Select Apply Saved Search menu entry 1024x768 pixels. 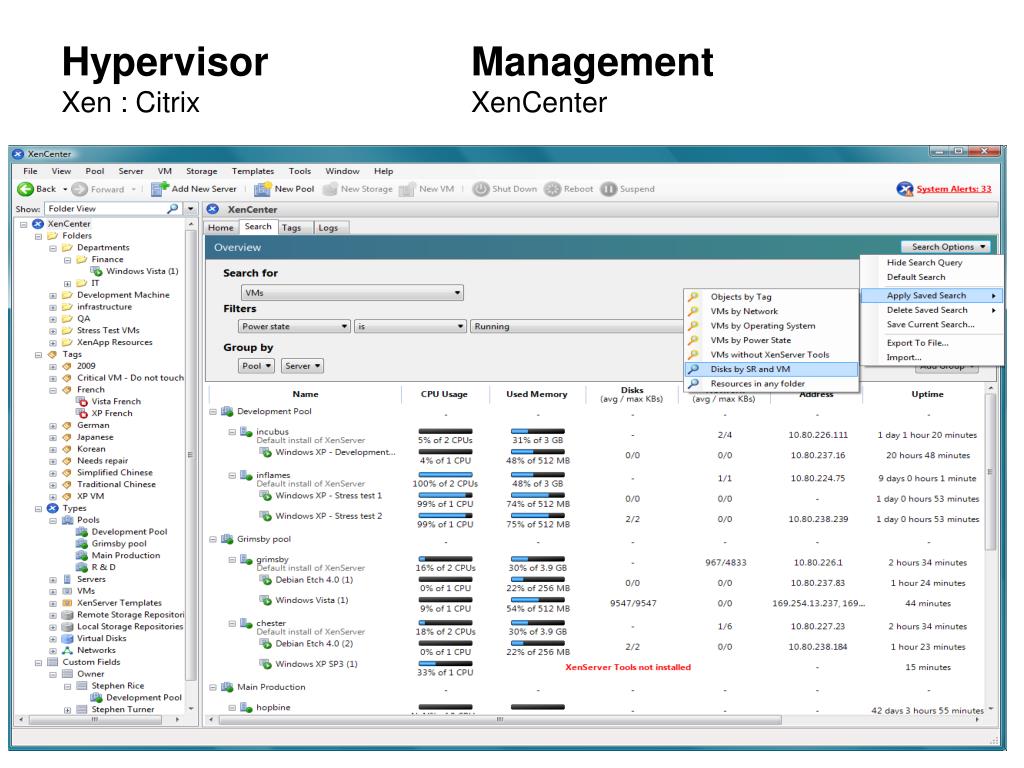tap(931, 296)
